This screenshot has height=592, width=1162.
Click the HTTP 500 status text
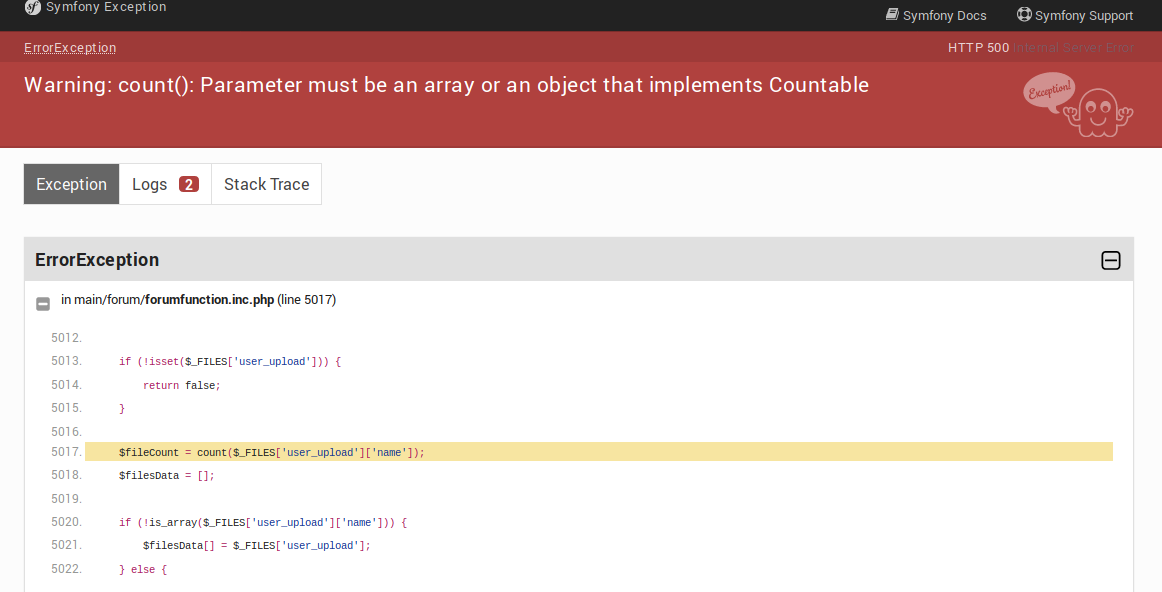point(978,47)
